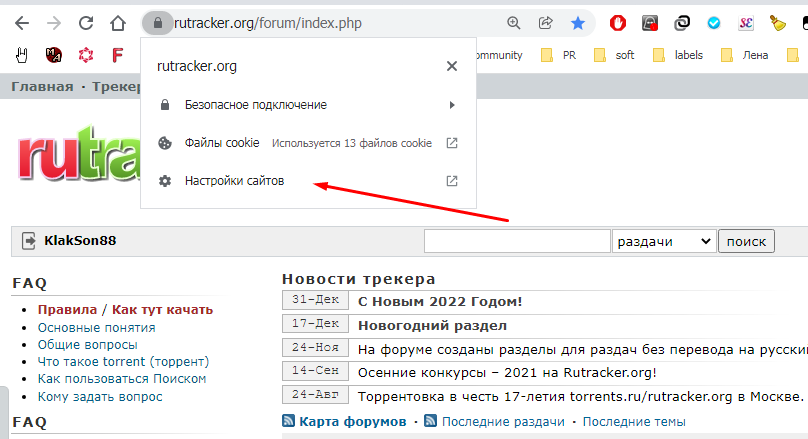Click the padlock site info icon
808x439 pixels.
158,23
